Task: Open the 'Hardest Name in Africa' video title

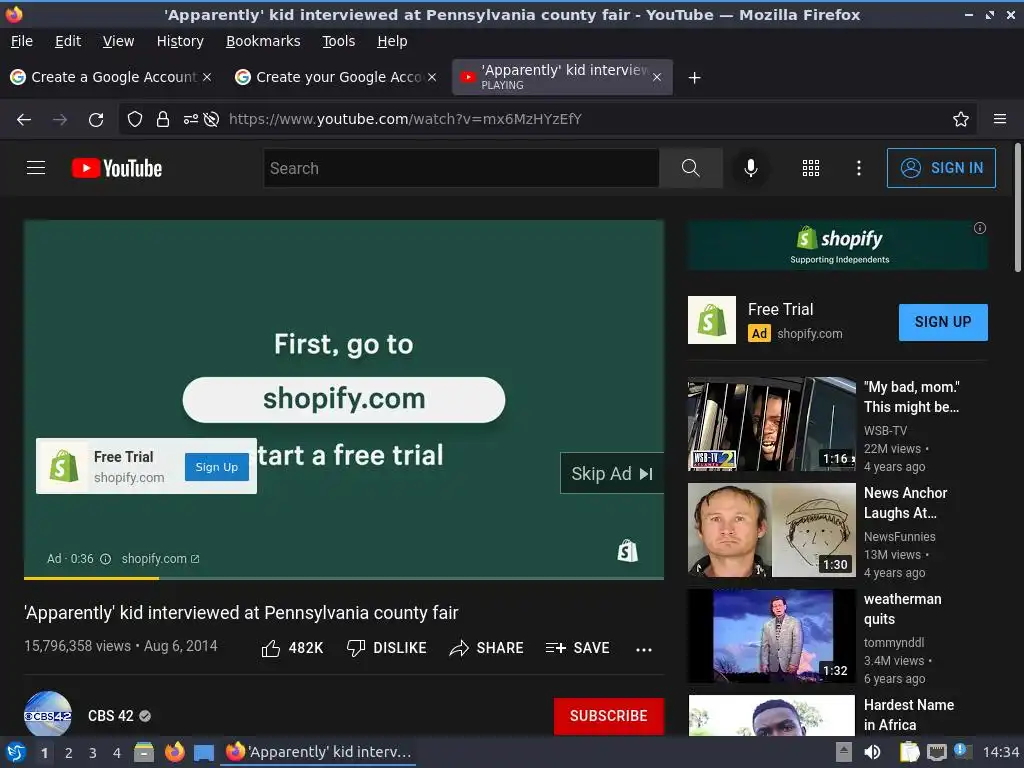Action: 908,715
